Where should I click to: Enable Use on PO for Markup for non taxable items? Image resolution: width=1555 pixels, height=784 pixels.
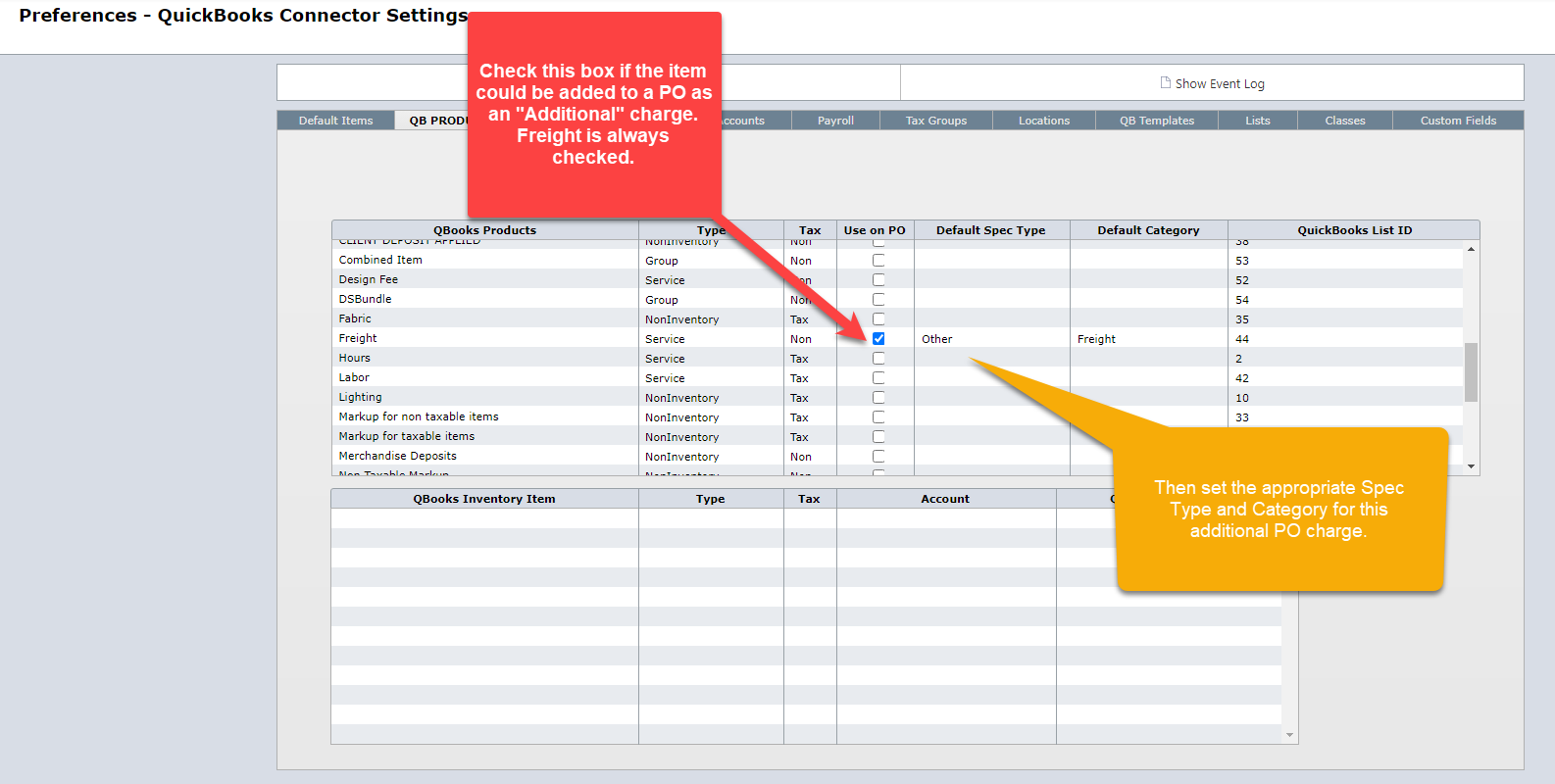pos(878,416)
